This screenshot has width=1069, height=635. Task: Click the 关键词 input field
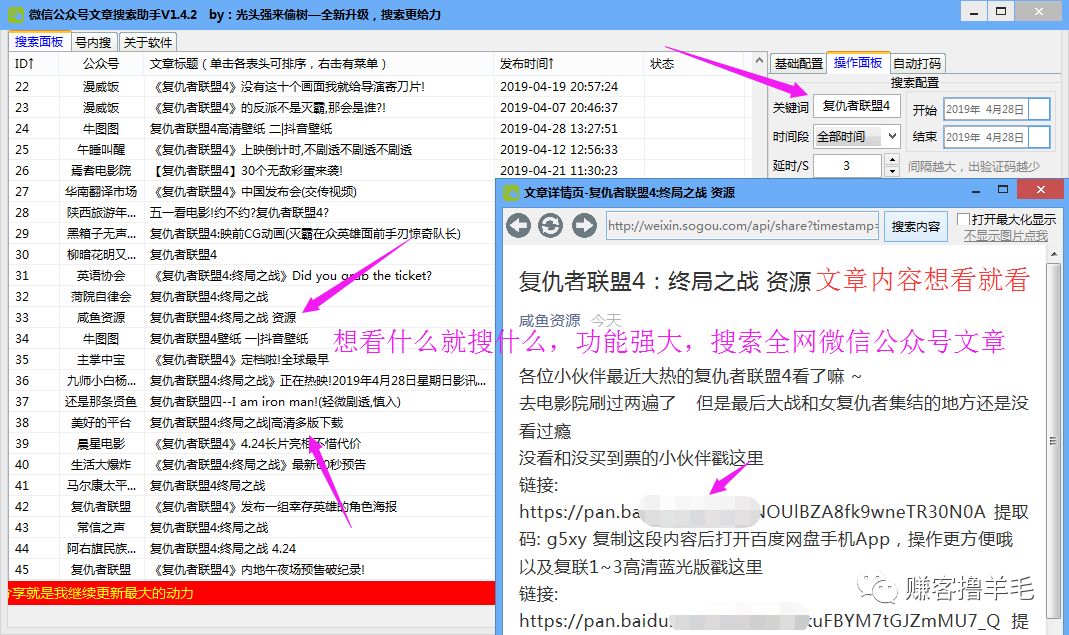(856, 106)
